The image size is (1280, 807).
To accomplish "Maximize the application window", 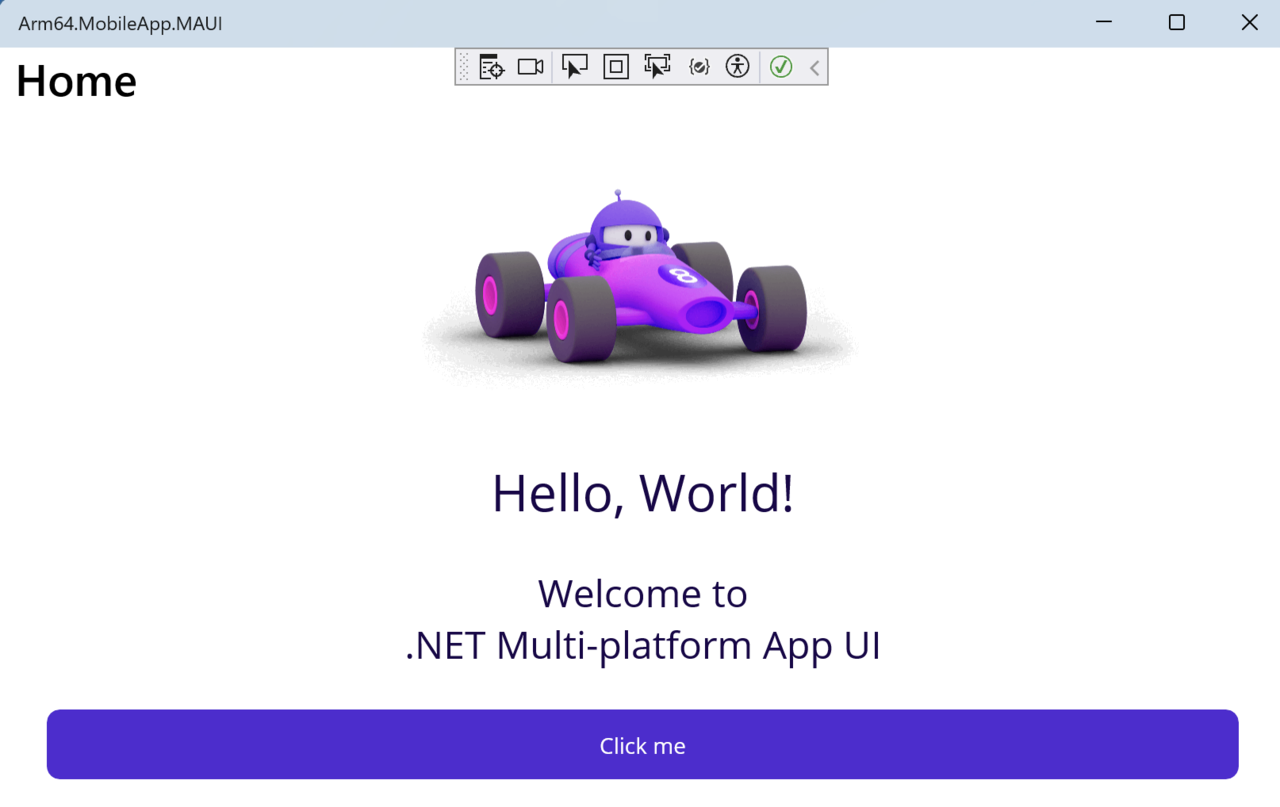I will coord(1176,22).
